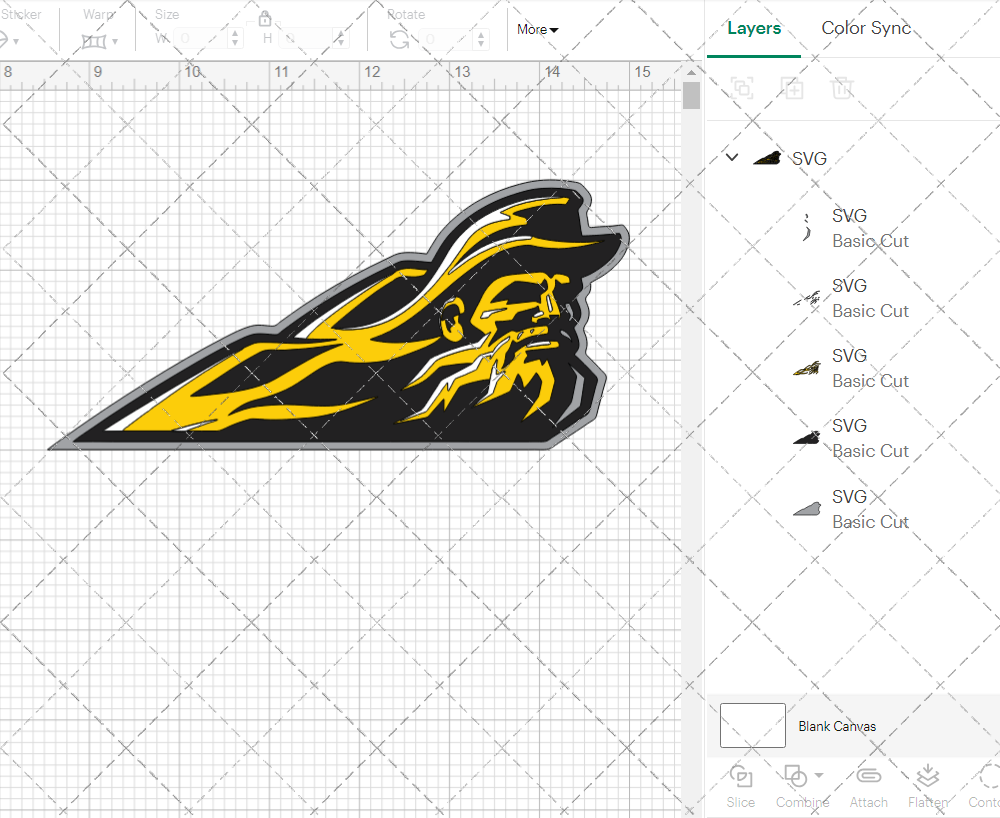The image size is (1000, 818).
Task: Click the Delete layer trash icon
Action: point(842,88)
